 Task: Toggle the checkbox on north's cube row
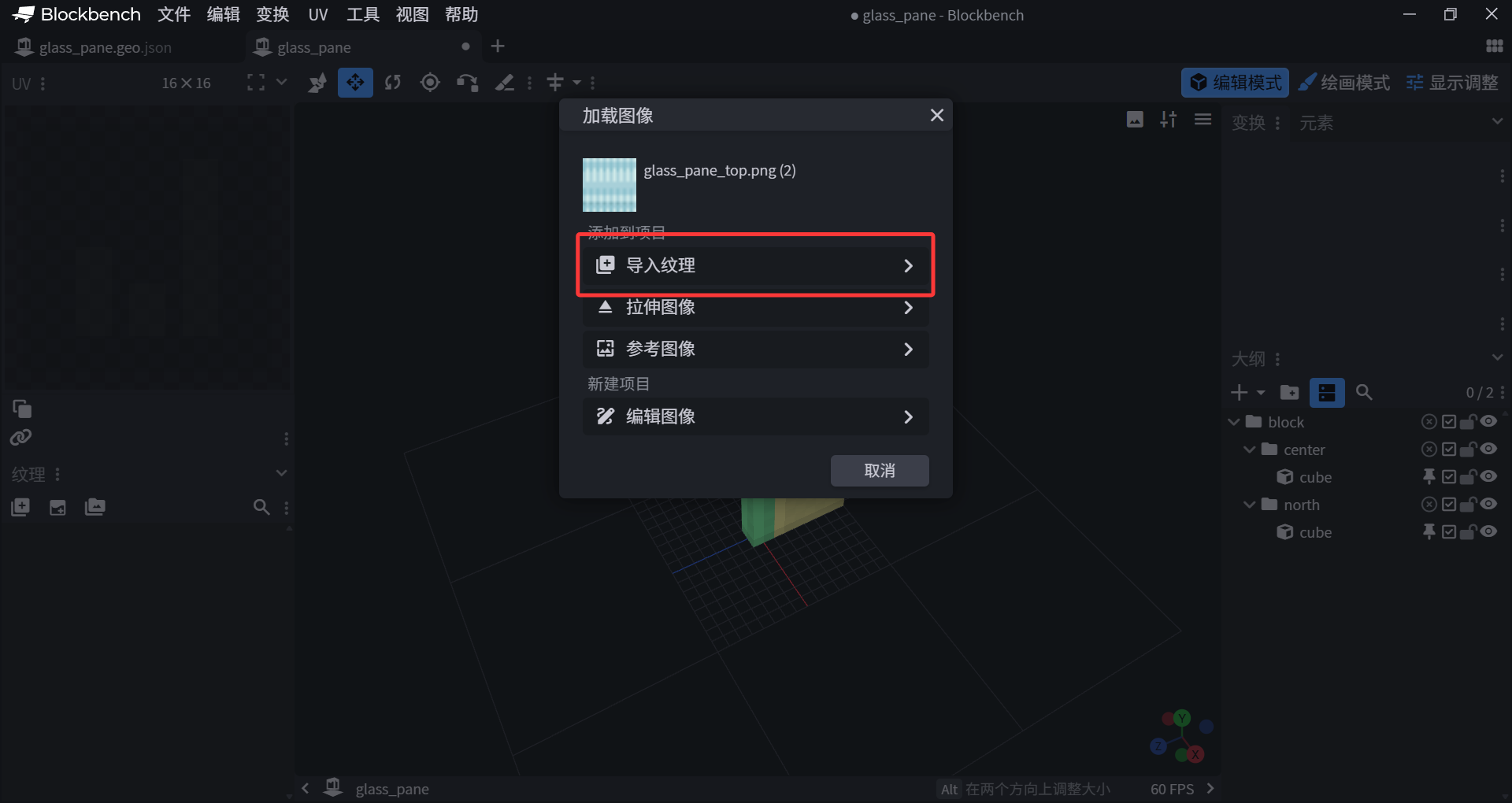coord(1449,531)
